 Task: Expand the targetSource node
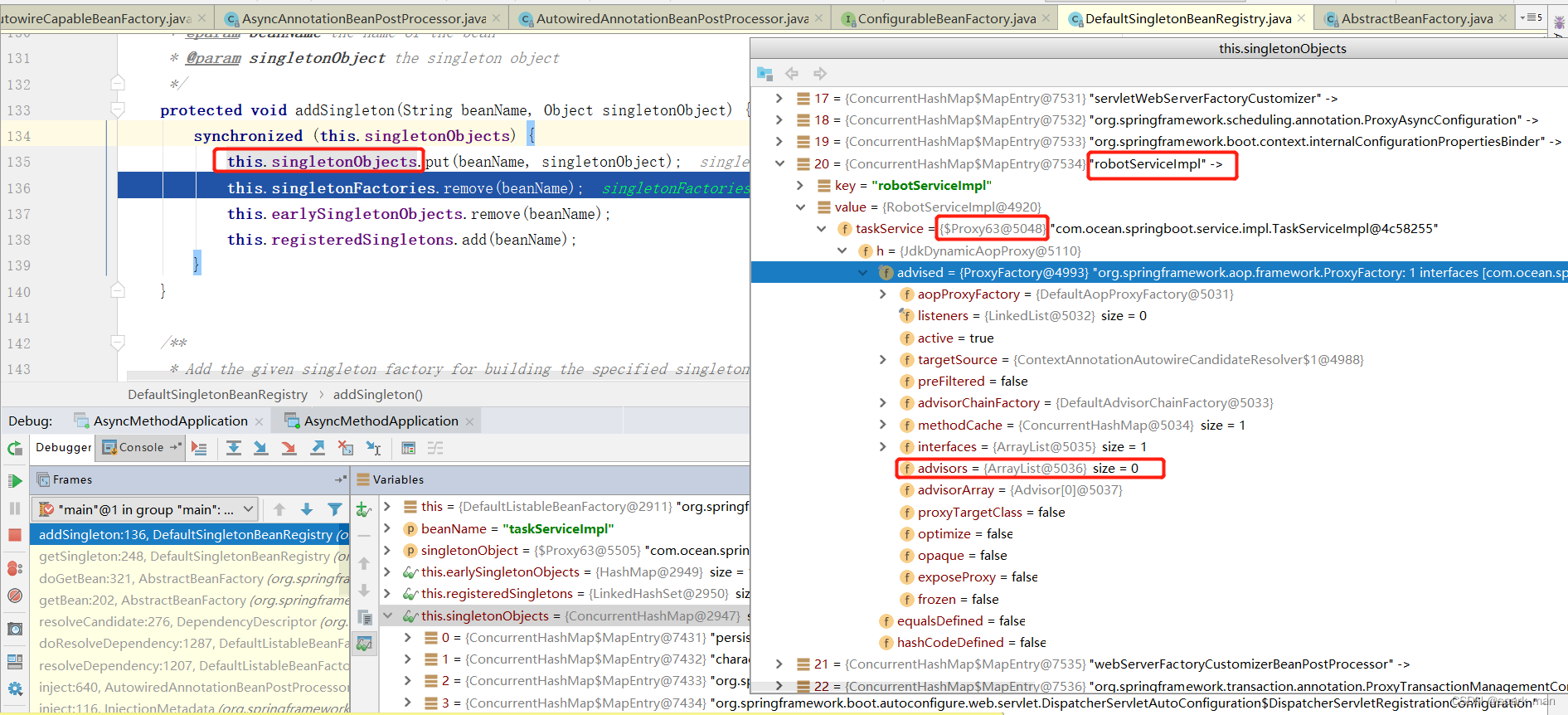[x=883, y=359]
